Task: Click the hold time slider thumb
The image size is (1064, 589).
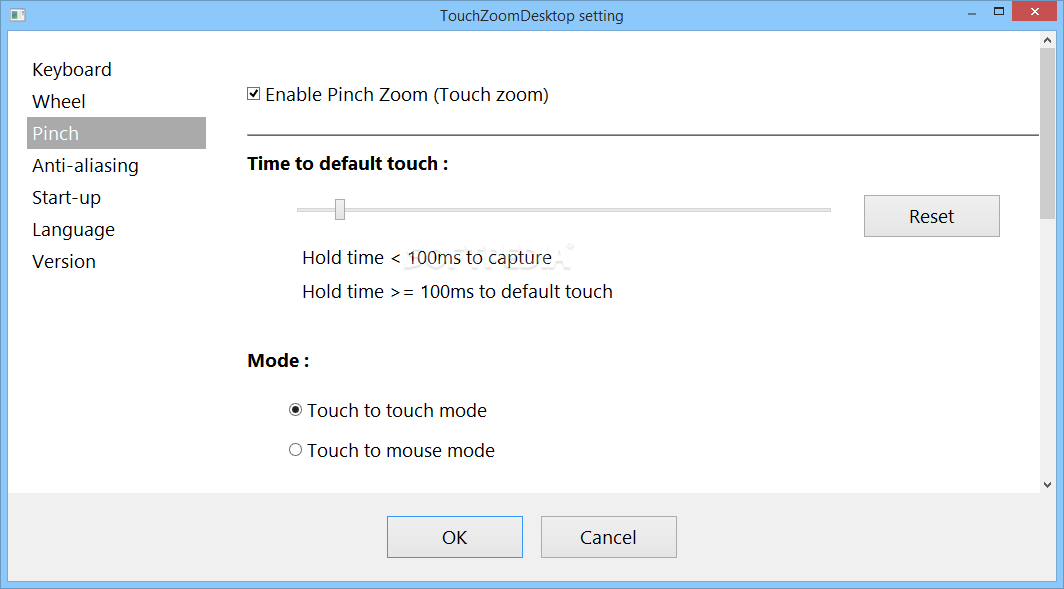Action: click(340, 210)
